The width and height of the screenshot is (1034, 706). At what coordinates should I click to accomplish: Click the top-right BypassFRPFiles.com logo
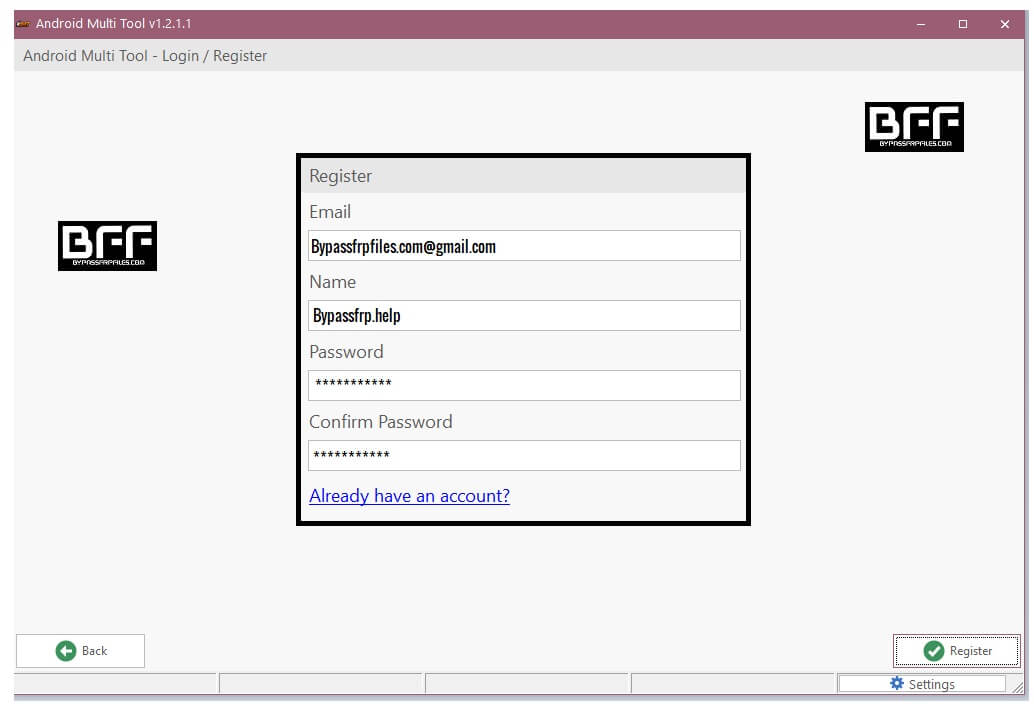click(913, 126)
